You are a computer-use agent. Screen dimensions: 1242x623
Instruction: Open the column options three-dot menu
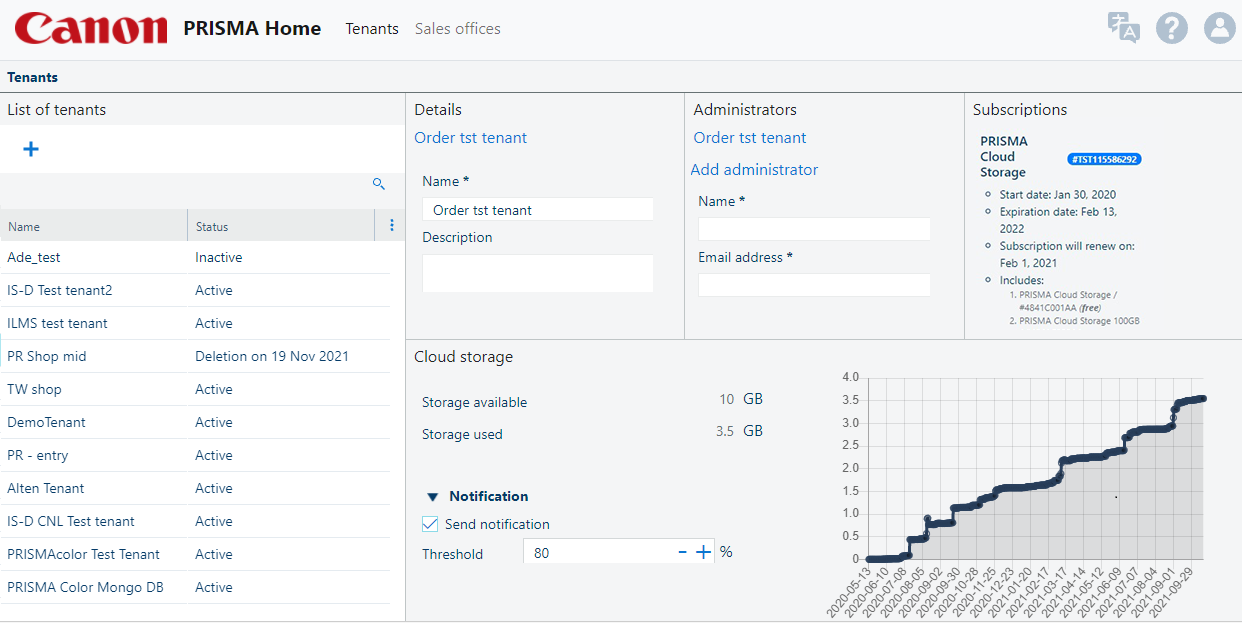[x=391, y=226]
